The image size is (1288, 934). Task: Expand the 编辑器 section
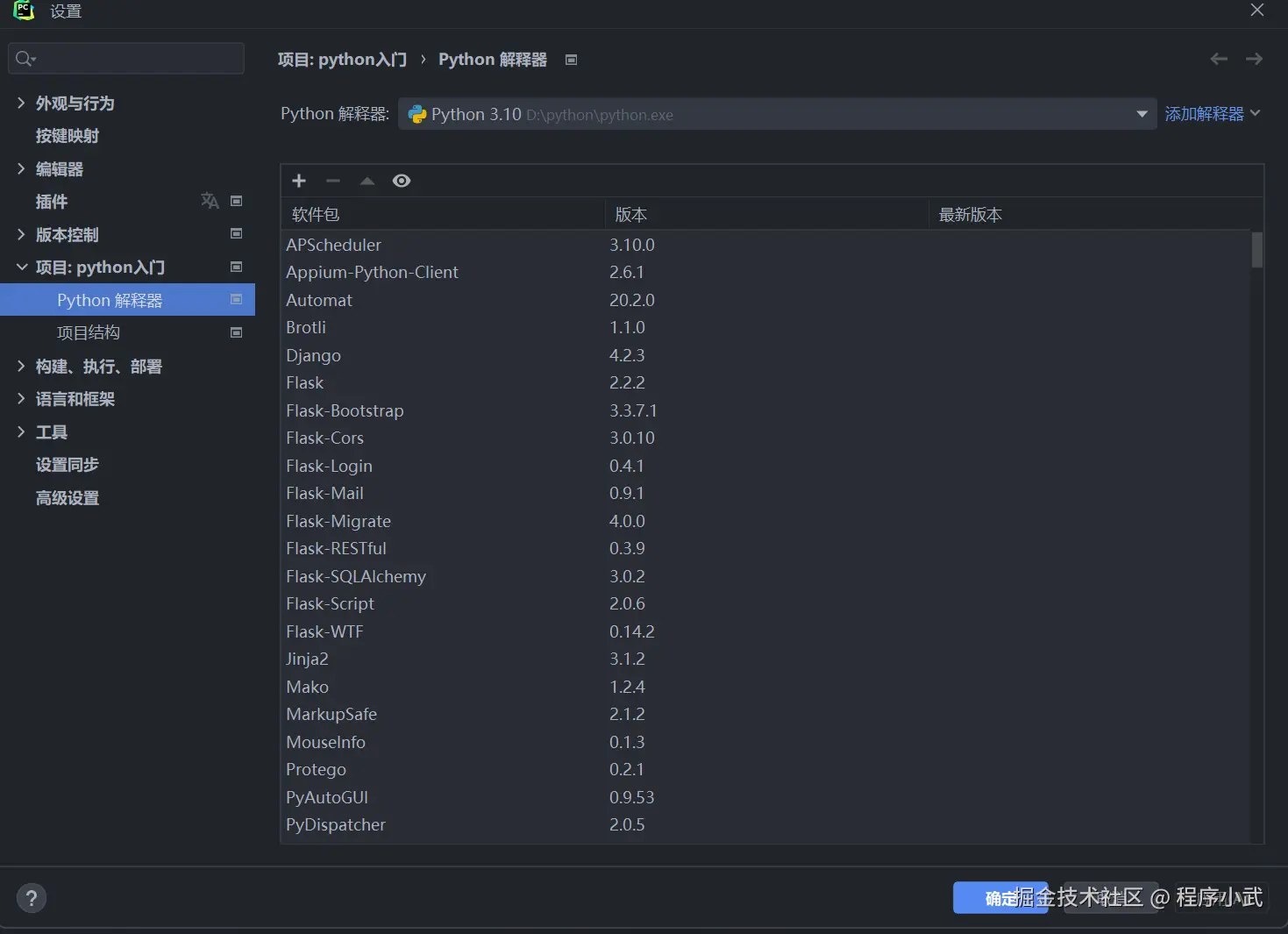click(x=21, y=168)
